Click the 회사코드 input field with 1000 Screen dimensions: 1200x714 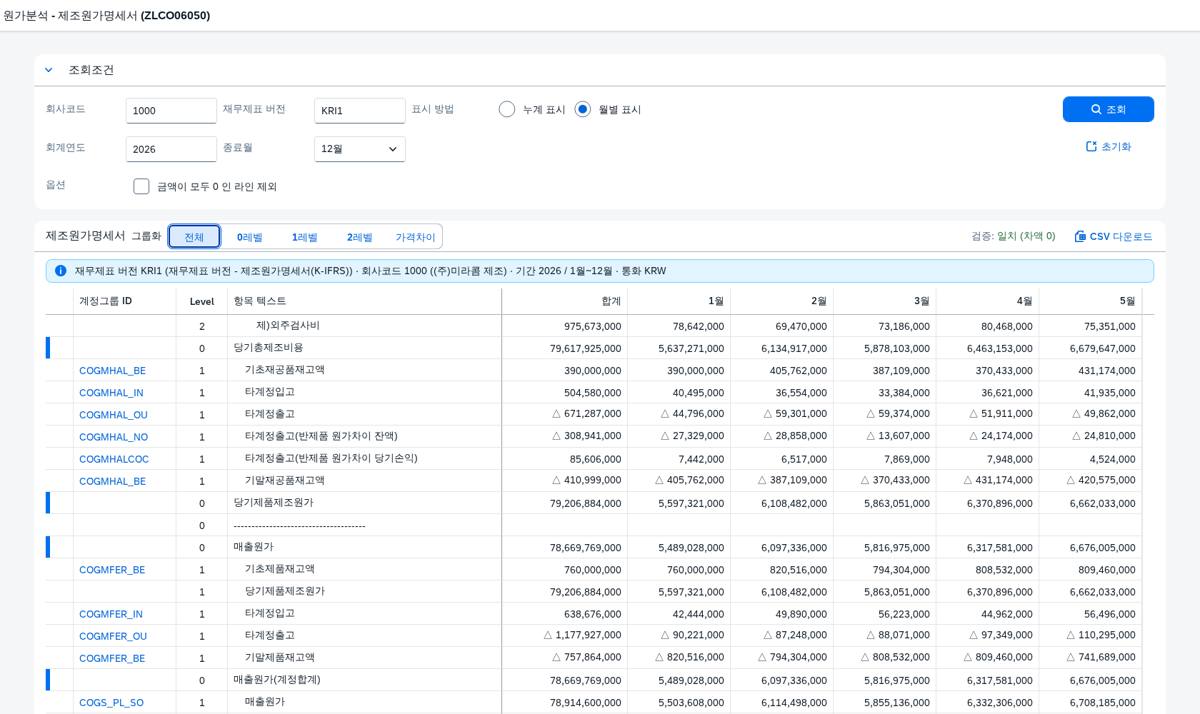point(171,110)
